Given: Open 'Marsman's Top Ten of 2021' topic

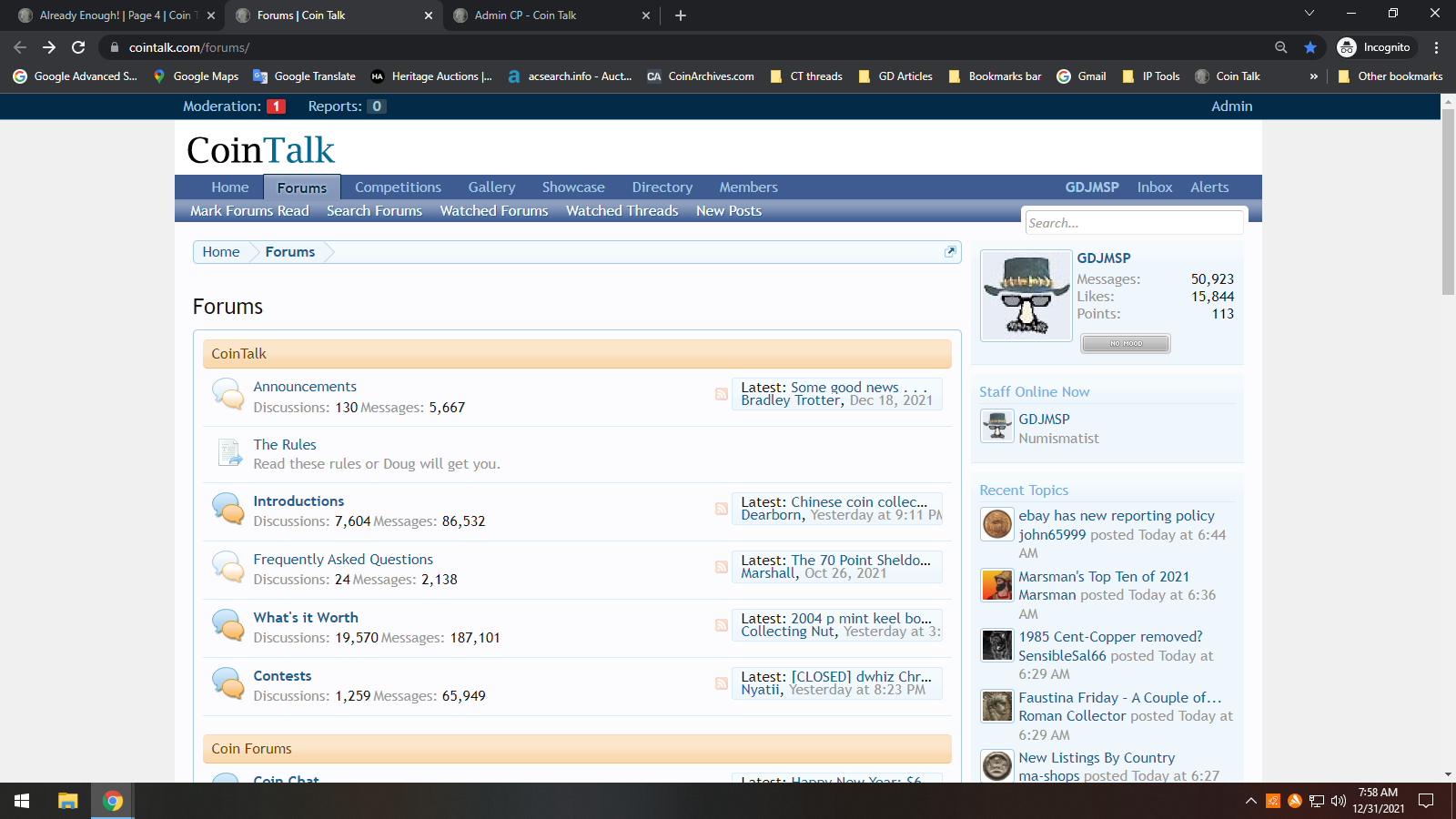Looking at the screenshot, I should pyautogui.click(x=1104, y=577).
